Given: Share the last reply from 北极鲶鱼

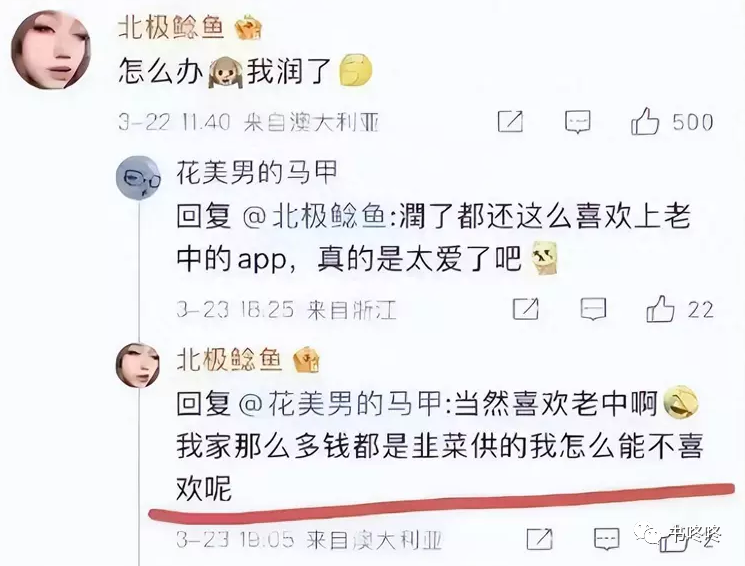Looking at the screenshot, I should click(540, 539).
